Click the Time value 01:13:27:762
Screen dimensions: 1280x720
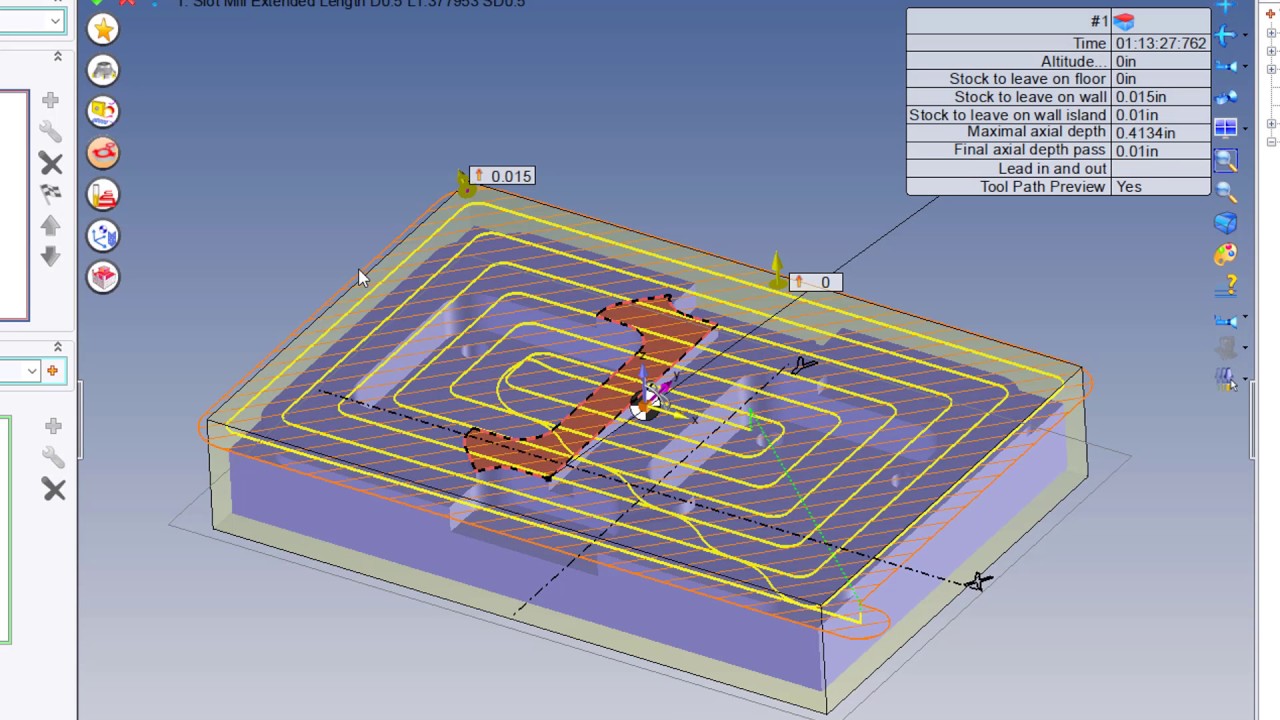(1160, 43)
